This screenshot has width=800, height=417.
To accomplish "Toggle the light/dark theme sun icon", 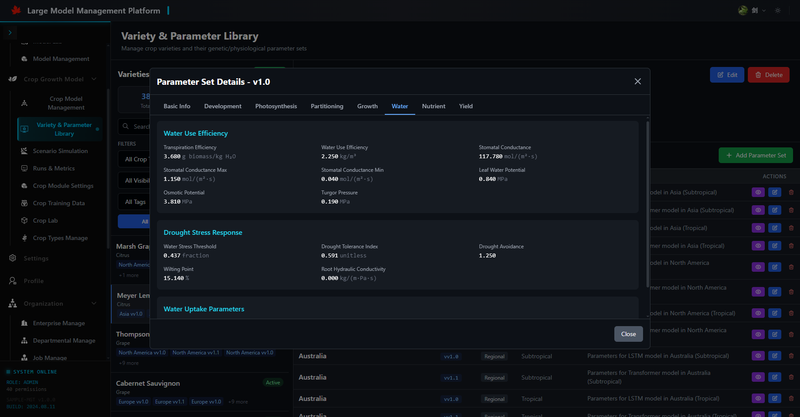I will click(778, 10).
